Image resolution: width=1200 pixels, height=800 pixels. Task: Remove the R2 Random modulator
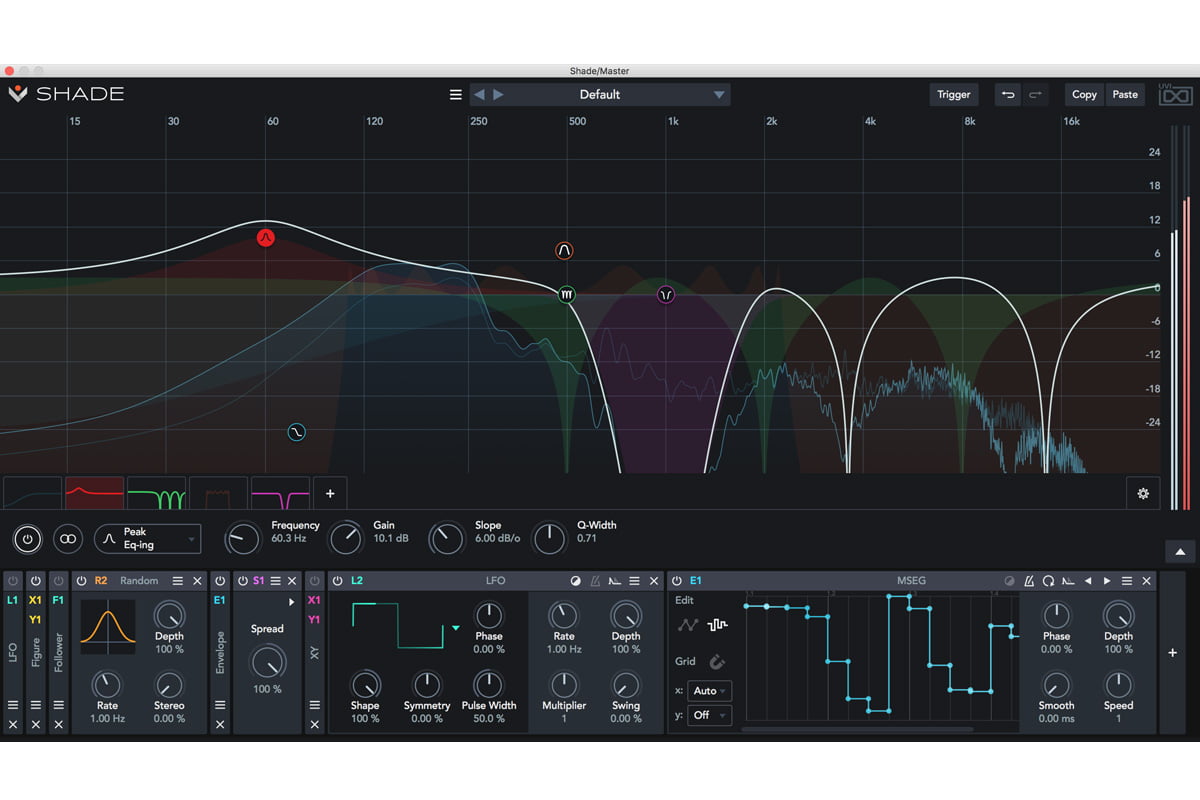tap(197, 581)
